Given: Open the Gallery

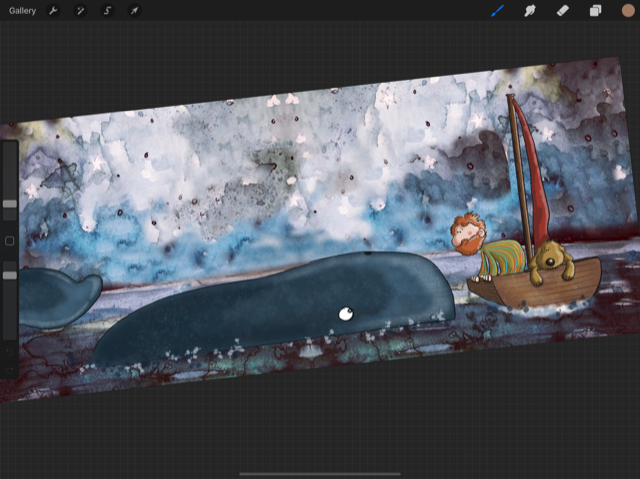Looking at the screenshot, I should point(22,11).
